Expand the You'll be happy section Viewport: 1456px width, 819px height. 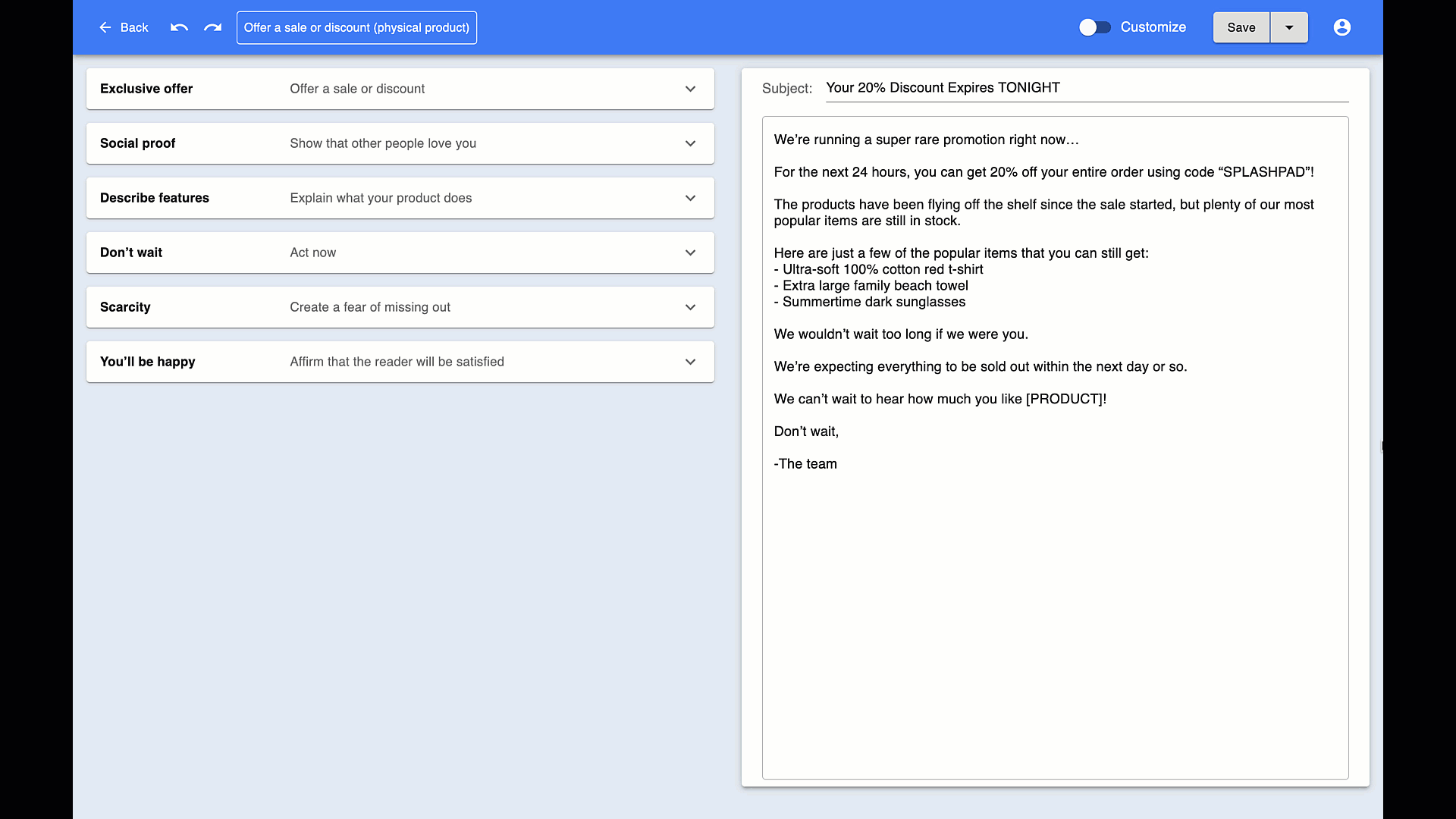(690, 362)
